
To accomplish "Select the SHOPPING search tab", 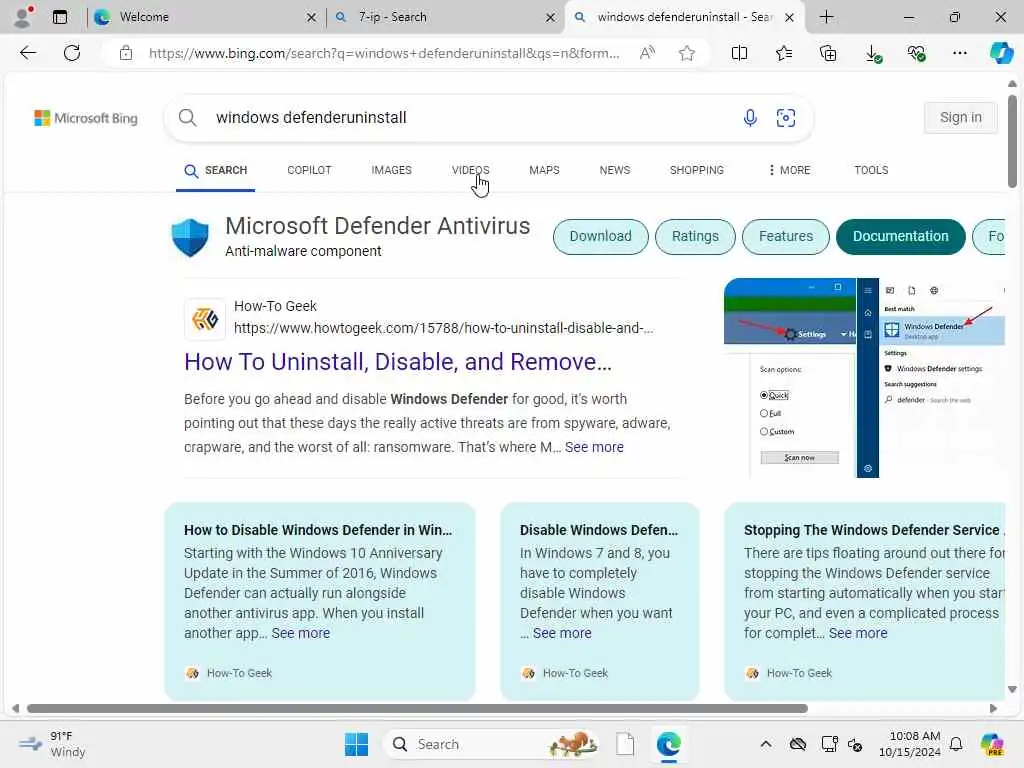I will click(696, 170).
